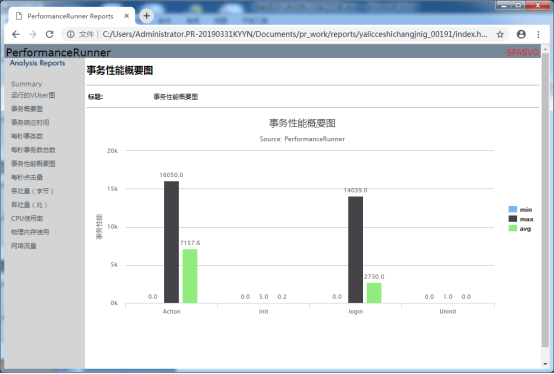Open a new browser tab
The image size is (554, 374).
click(146, 16)
